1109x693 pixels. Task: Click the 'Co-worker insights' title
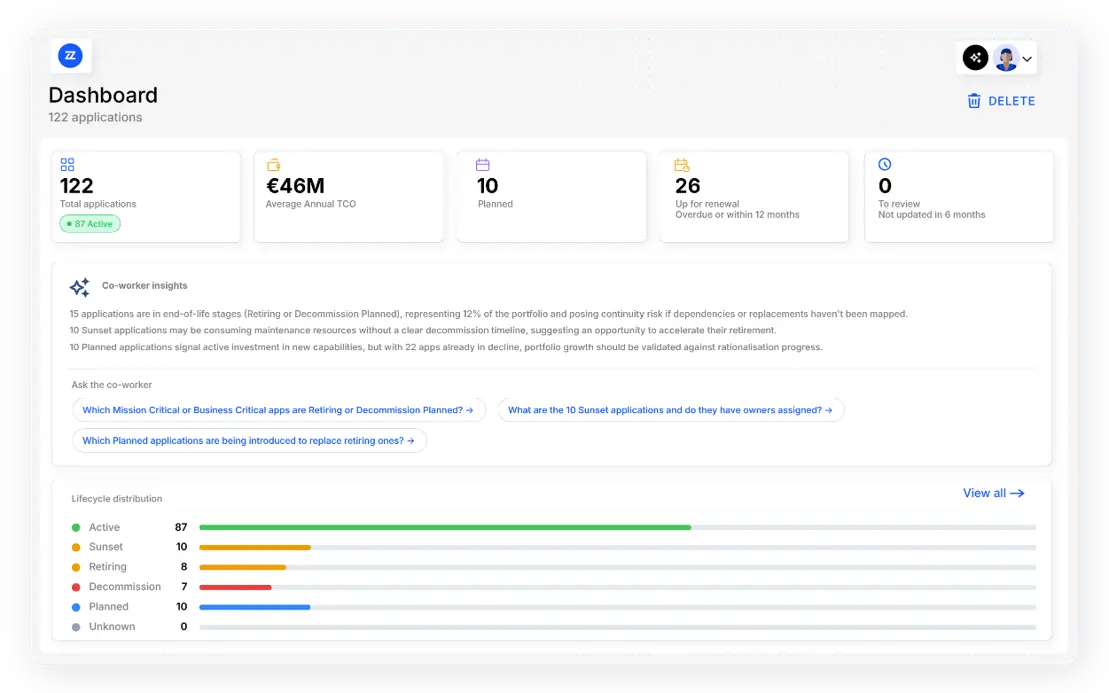coord(144,286)
